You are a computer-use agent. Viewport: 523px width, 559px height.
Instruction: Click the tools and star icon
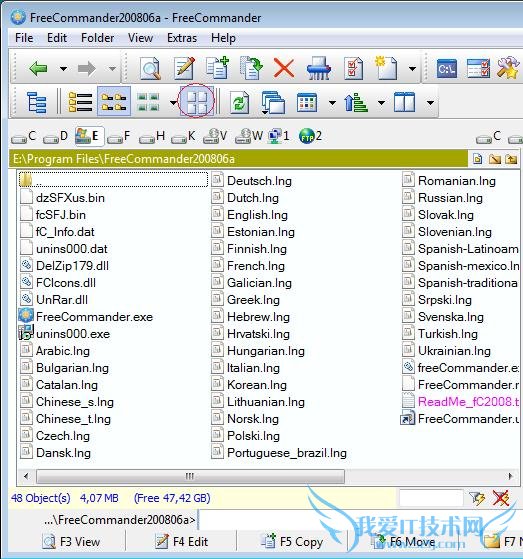click(508, 68)
